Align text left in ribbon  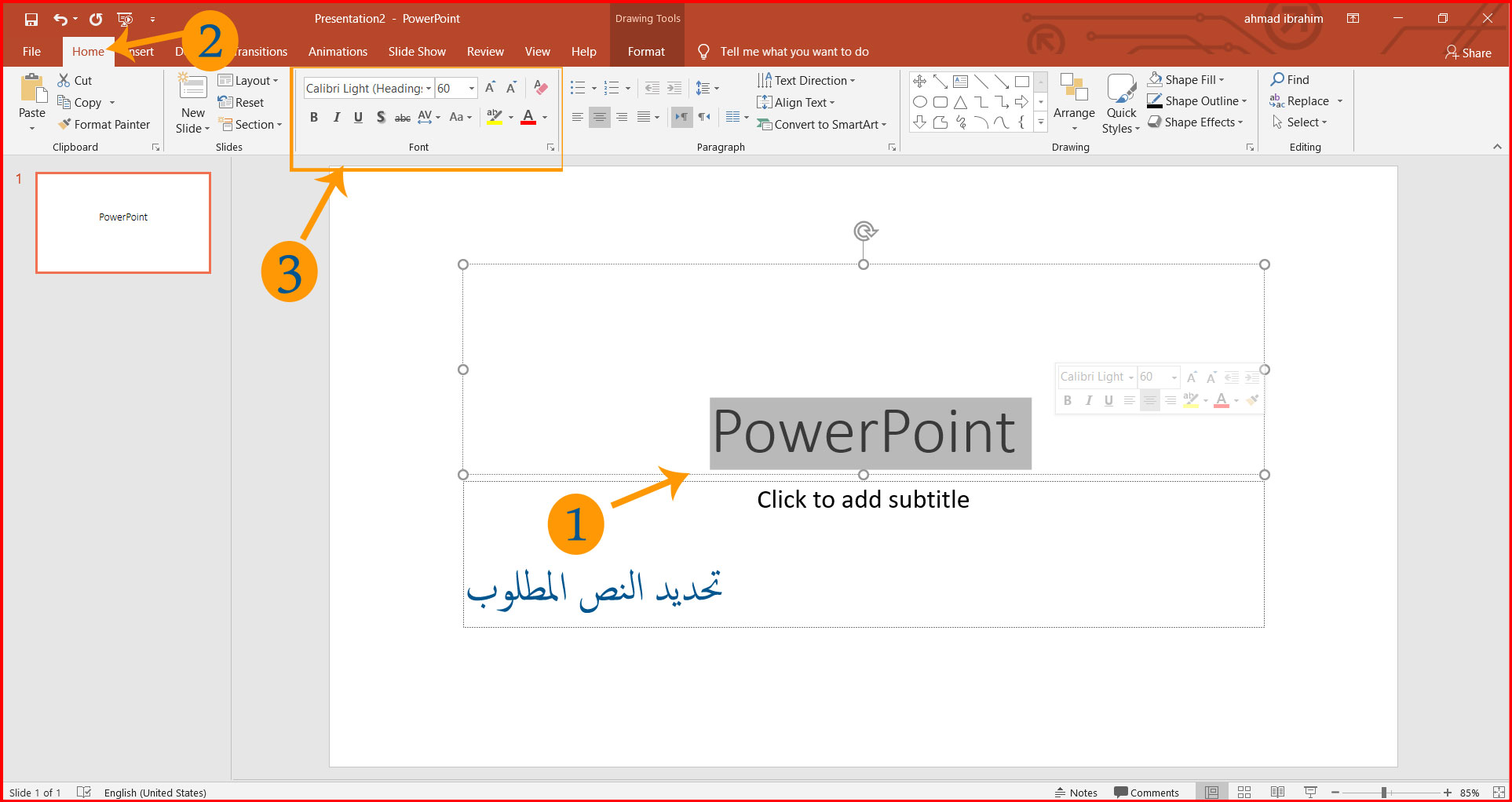(578, 117)
